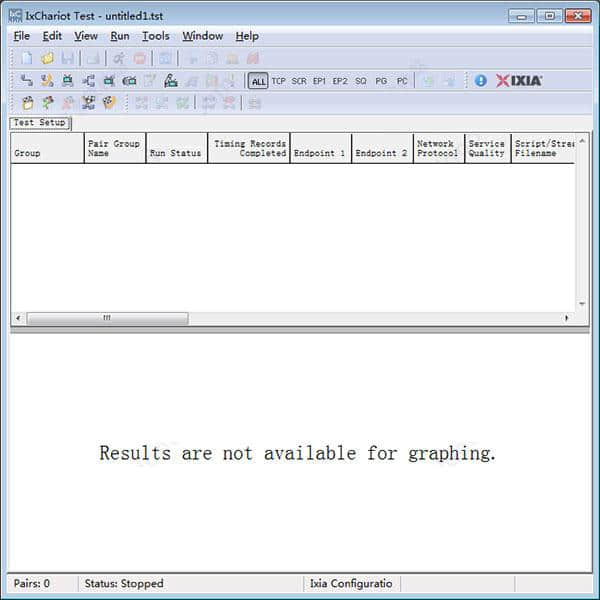The height and width of the screenshot is (600, 600).
Task: Click the IxChariot application icon in the title bar
Action: coord(15,16)
